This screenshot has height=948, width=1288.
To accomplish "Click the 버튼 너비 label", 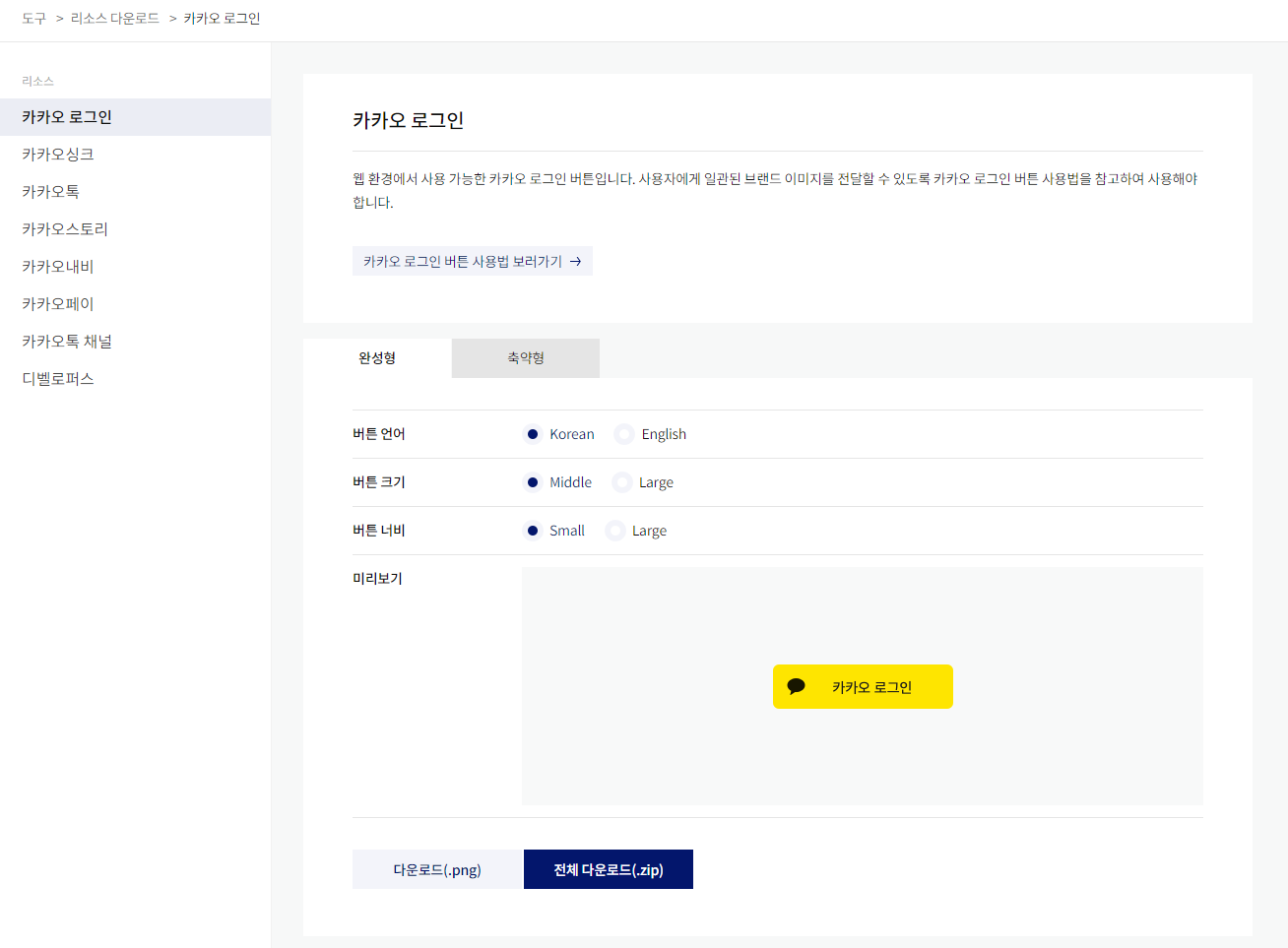I will point(379,531).
